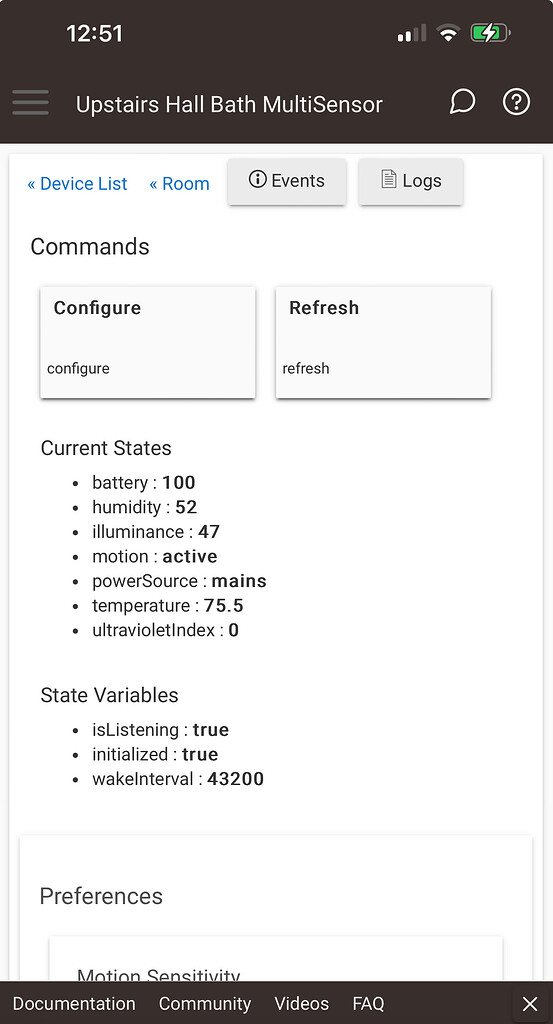Tap the document icon on the Logs button
The width and height of the screenshot is (553, 1024).
pos(388,180)
